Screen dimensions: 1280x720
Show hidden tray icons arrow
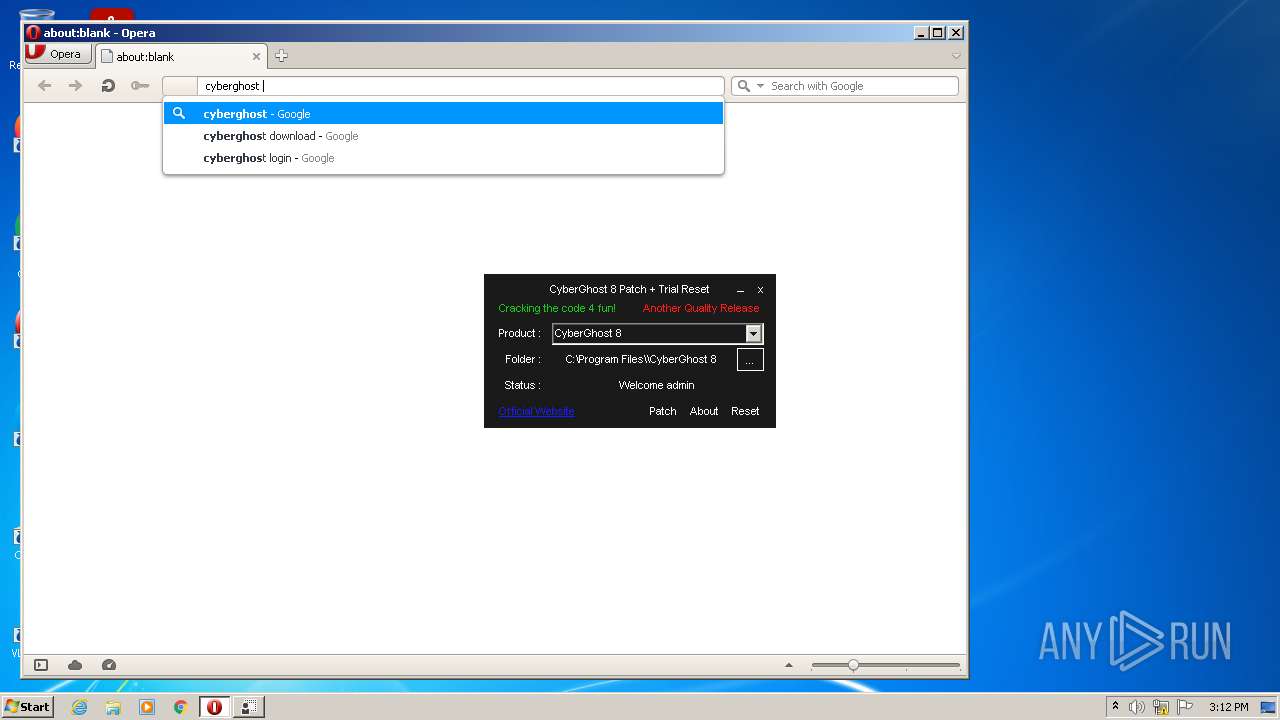(1115, 707)
